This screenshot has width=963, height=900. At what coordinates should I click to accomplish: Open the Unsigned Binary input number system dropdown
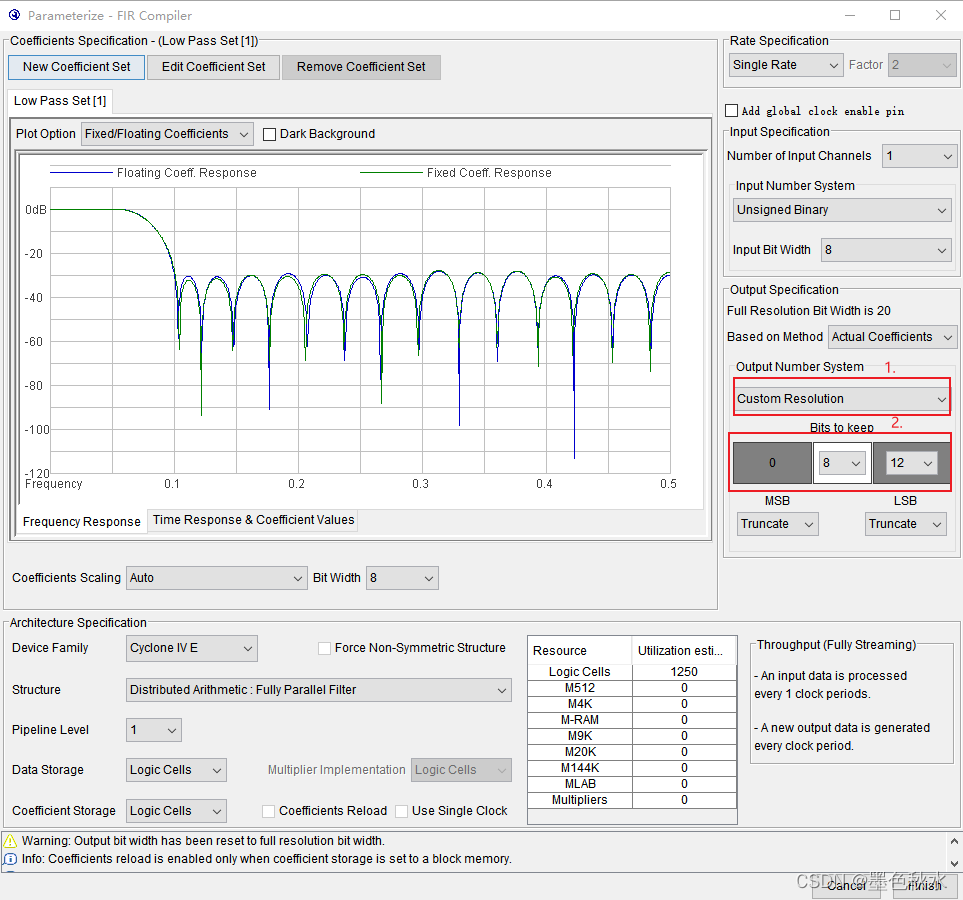point(842,210)
